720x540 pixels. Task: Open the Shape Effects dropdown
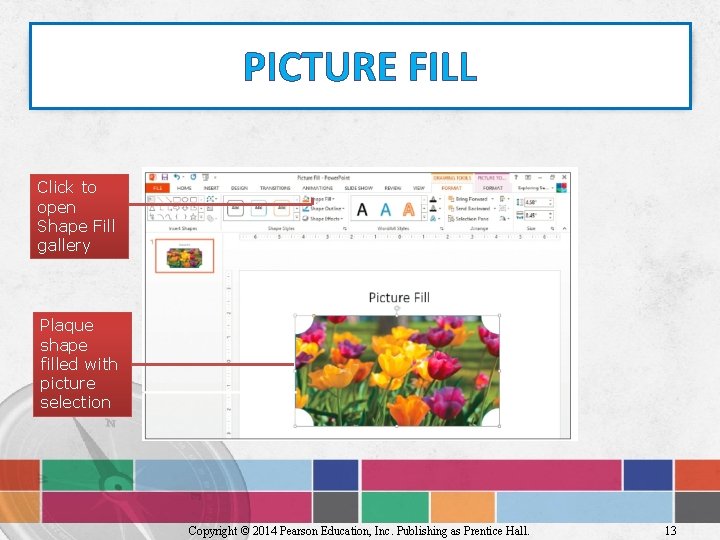pyautogui.click(x=323, y=219)
